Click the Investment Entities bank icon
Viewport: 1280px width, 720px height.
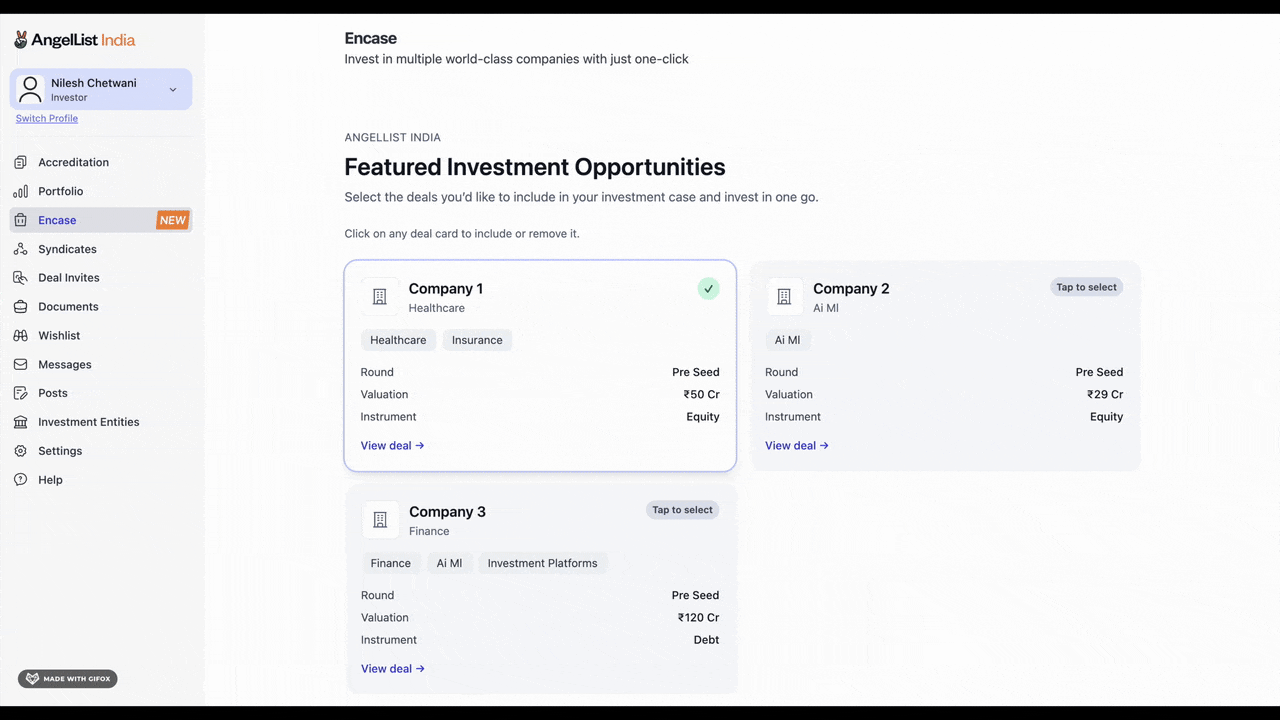point(20,422)
